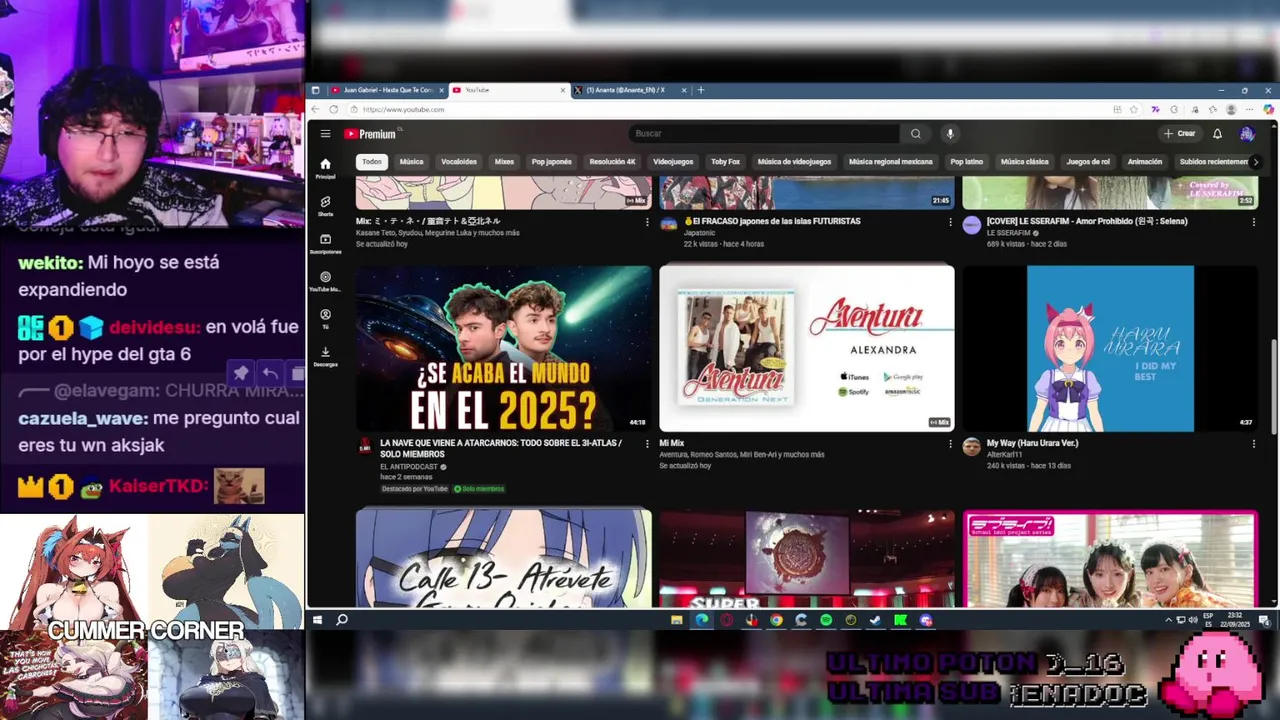
Task: Open a new browser tab with plus
Action: tap(700, 90)
